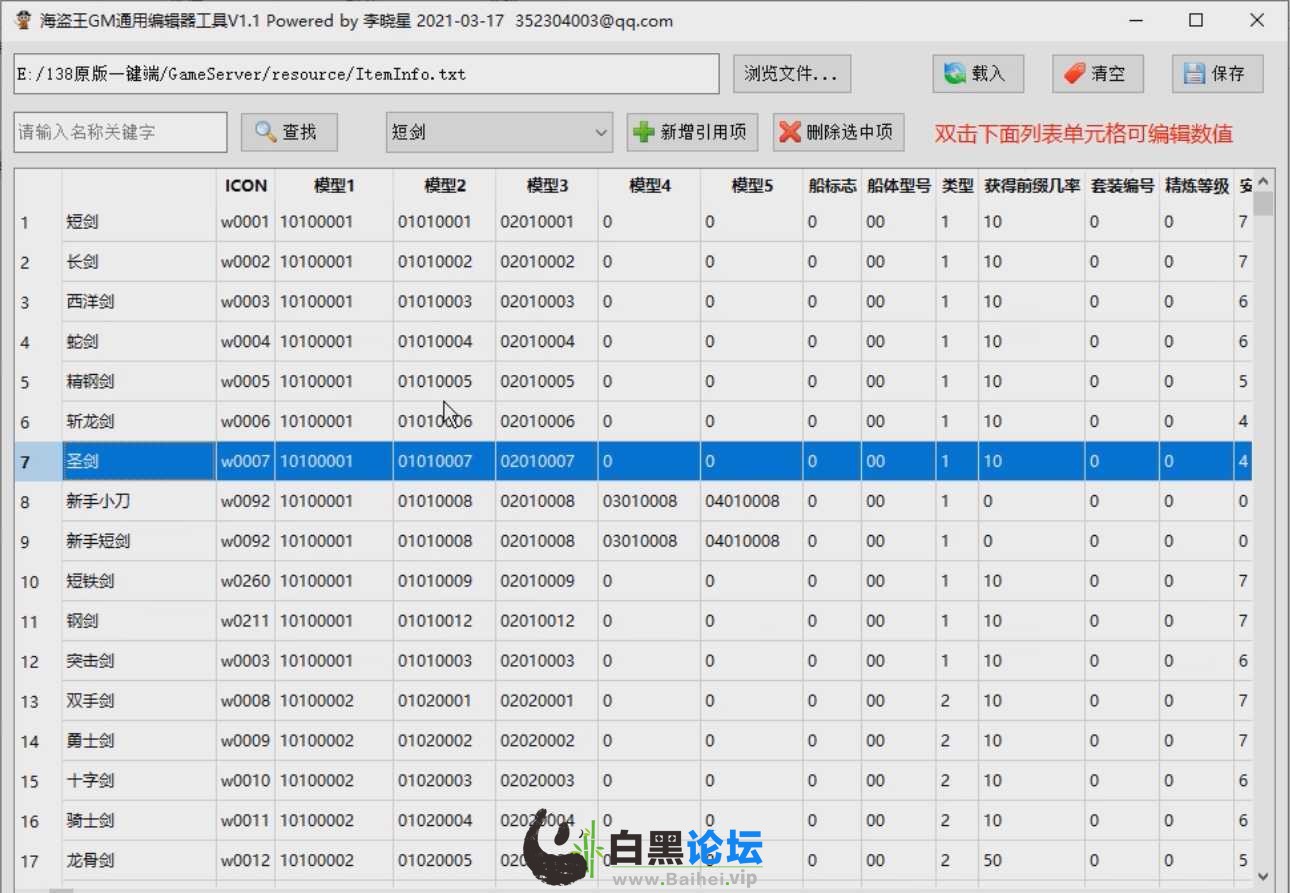Select the 斩龙剑 row name cell

tap(139, 422)
